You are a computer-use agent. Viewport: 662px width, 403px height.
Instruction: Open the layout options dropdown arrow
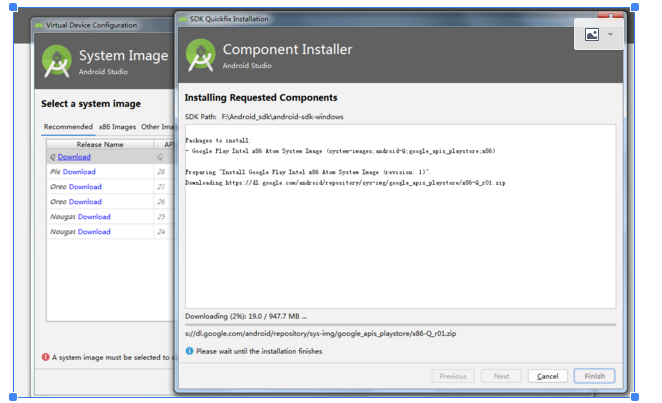pyautogui.click(x=610, y=34)
